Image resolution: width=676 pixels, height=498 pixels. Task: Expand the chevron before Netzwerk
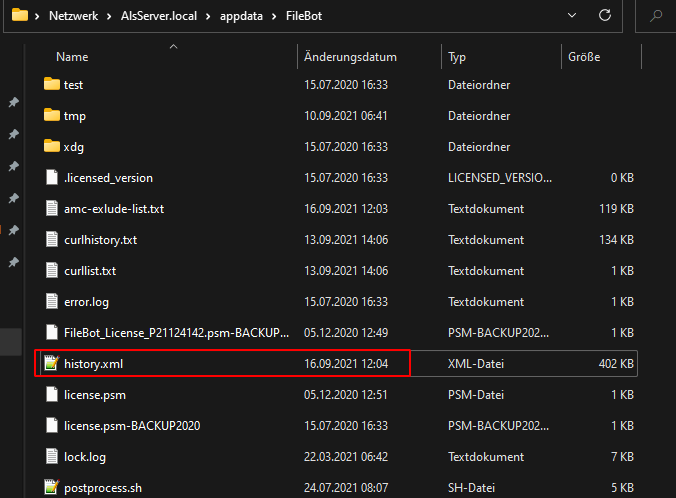point(37,16)
